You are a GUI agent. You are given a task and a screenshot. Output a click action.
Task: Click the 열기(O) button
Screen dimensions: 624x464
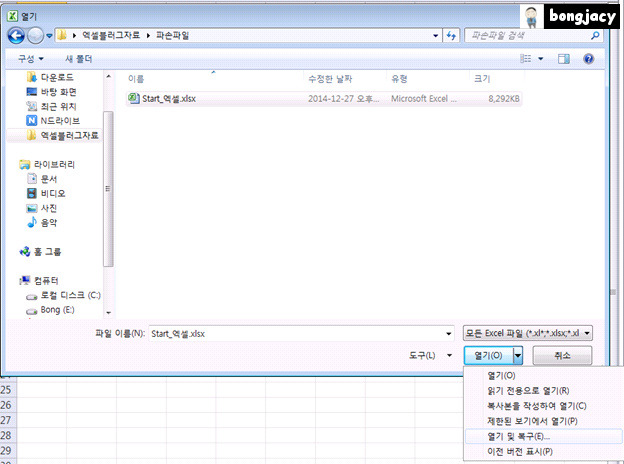[x=488, y=355]
